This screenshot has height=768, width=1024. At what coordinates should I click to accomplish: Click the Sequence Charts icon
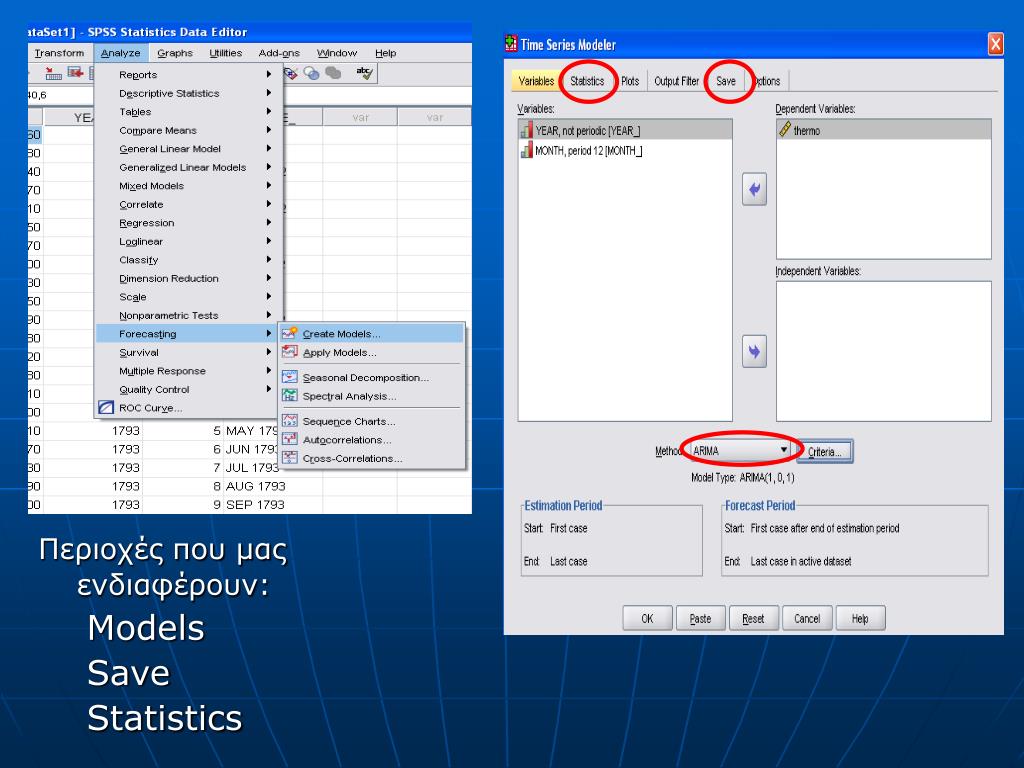(290, 421)
